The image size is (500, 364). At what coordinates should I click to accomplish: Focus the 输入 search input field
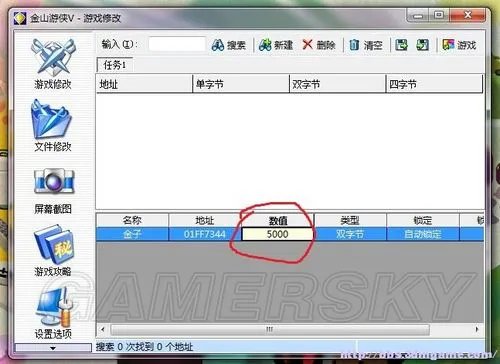[x=177, y=44]
